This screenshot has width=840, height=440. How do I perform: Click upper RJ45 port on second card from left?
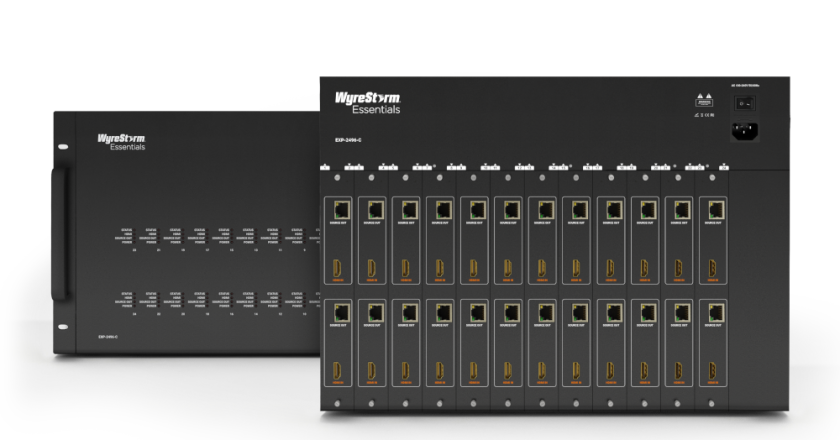point(376,210)
